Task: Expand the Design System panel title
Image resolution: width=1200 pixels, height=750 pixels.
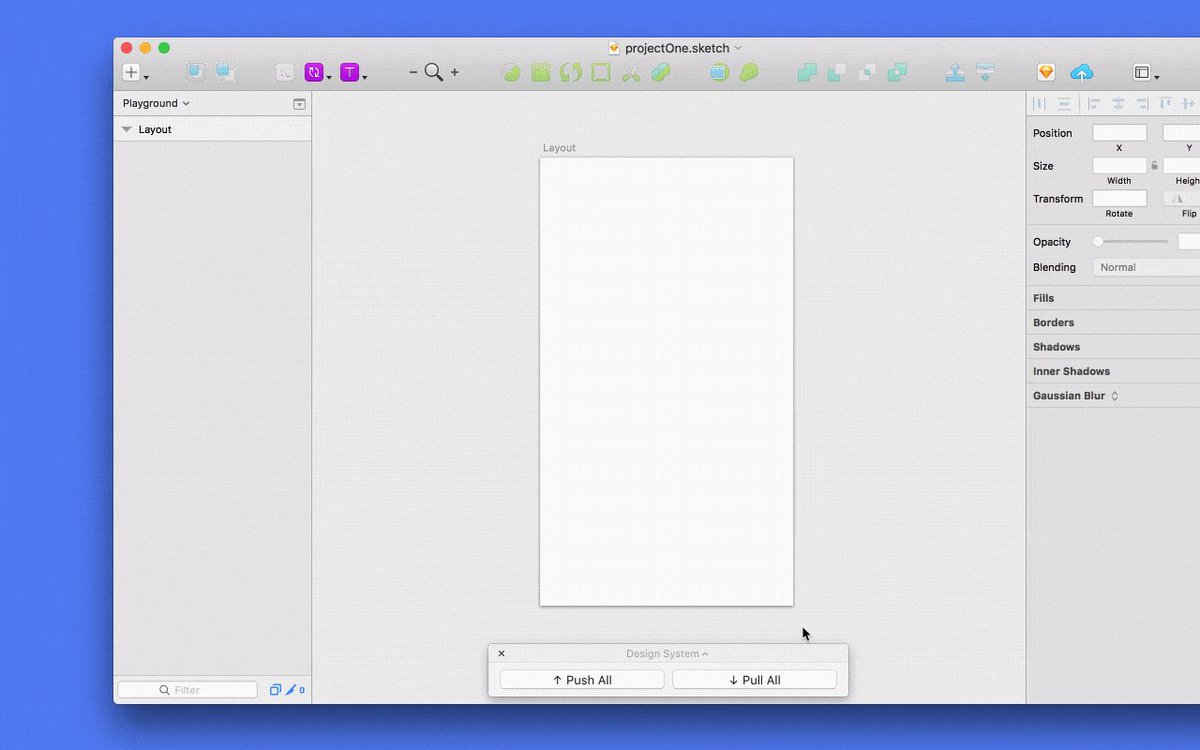Action: click(x=667, y=654)
